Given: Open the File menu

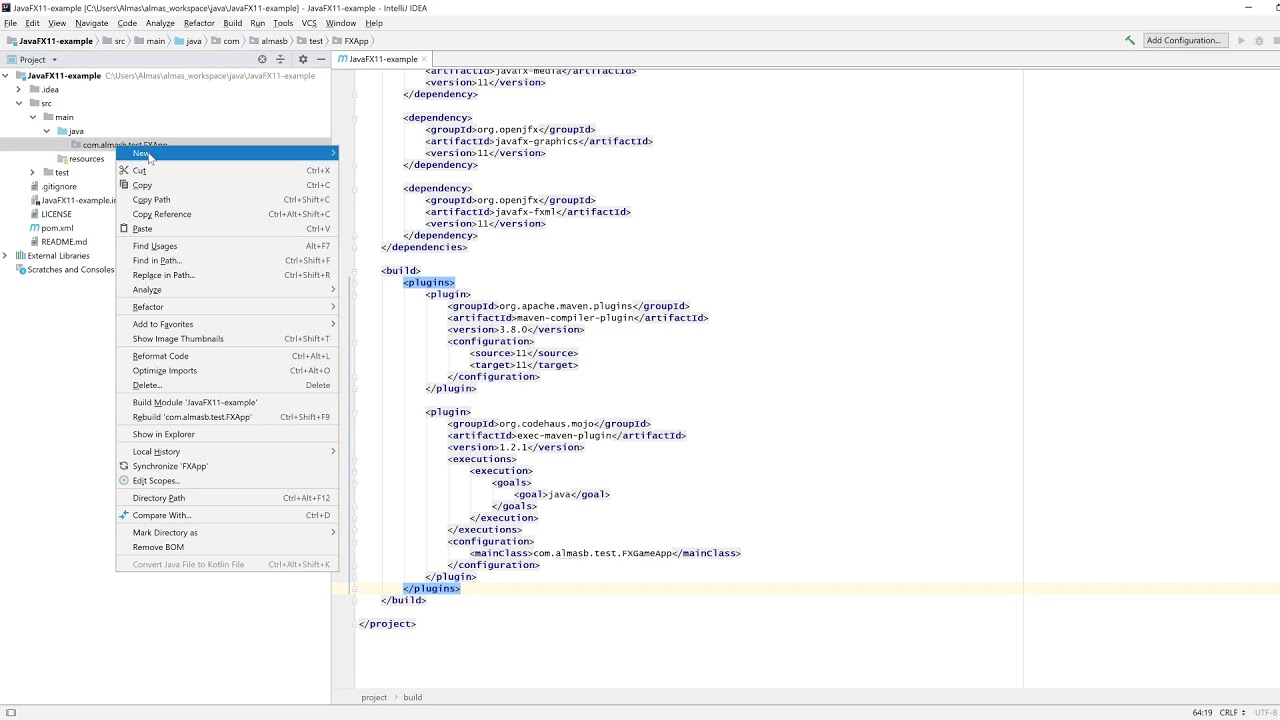Looking at the screenshot, I should [10, 23].
